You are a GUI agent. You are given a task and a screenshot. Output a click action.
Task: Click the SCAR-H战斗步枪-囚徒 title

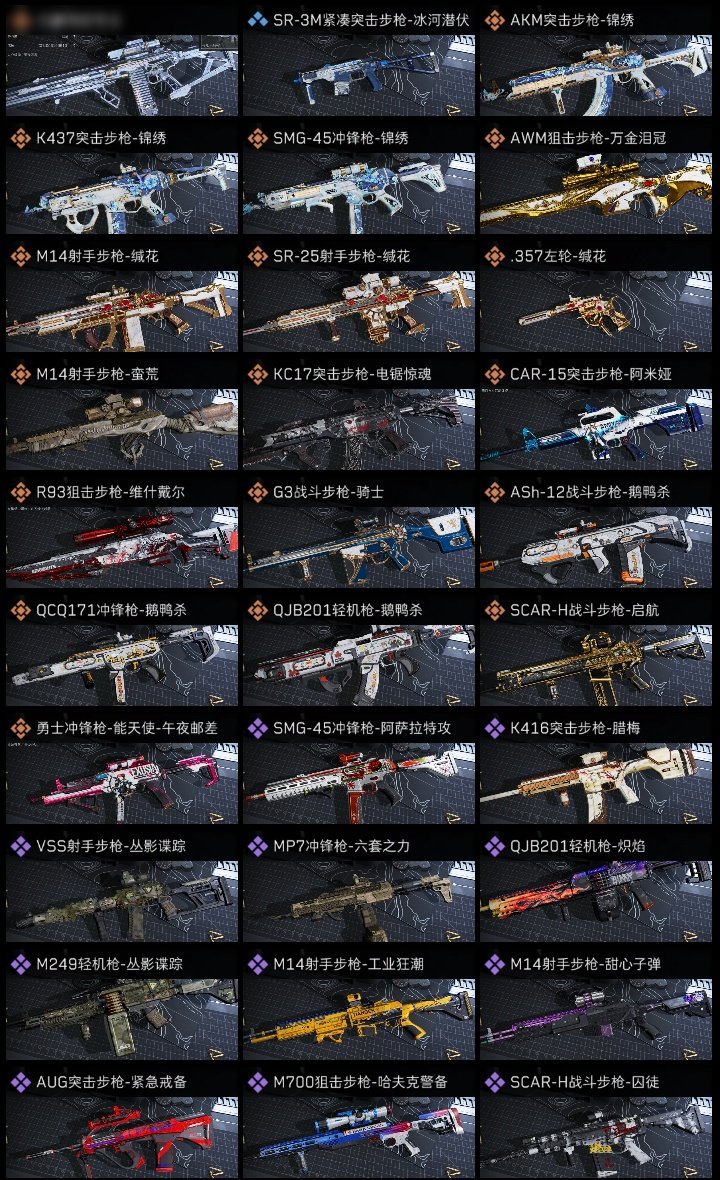(585, 1082)
